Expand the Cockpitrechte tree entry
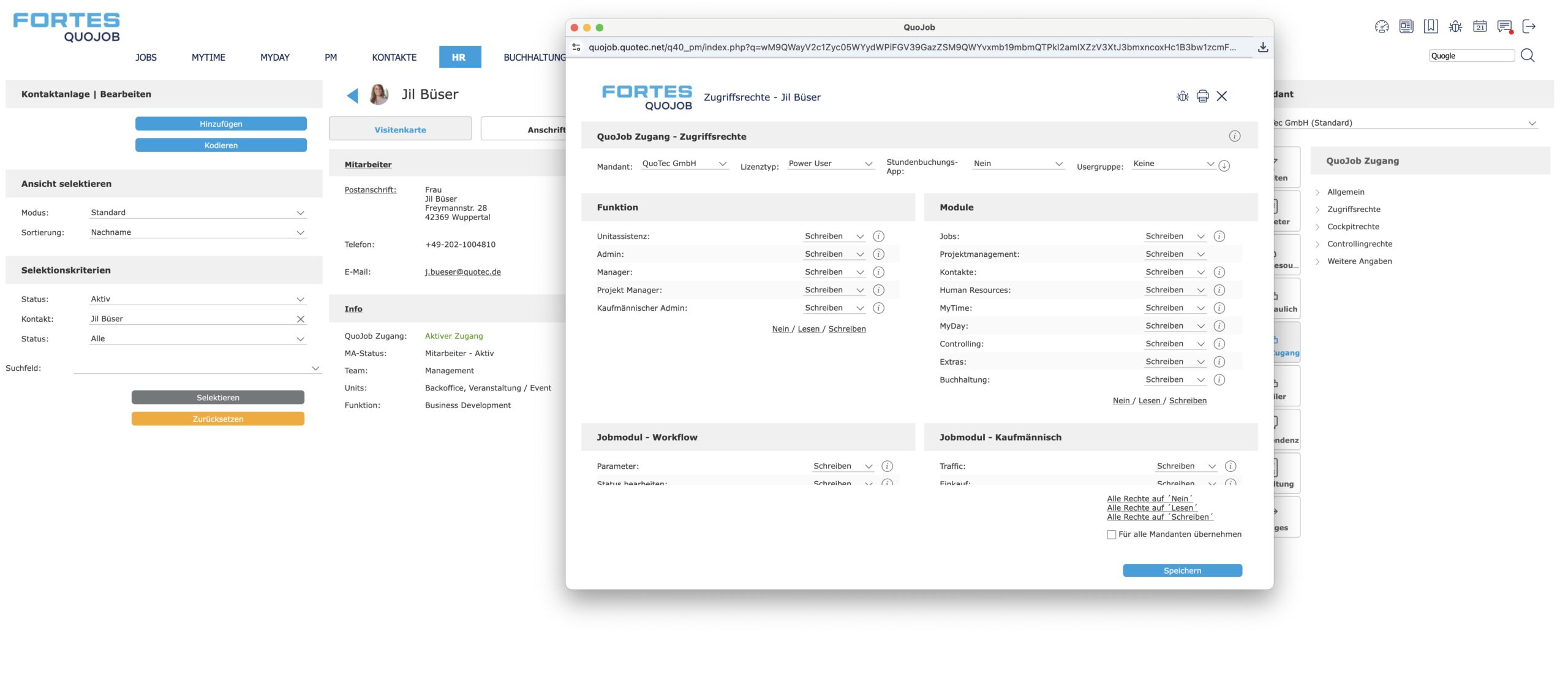This screenshot has height=692, width=1568. pyautogui.click(x=1353, y=227)
